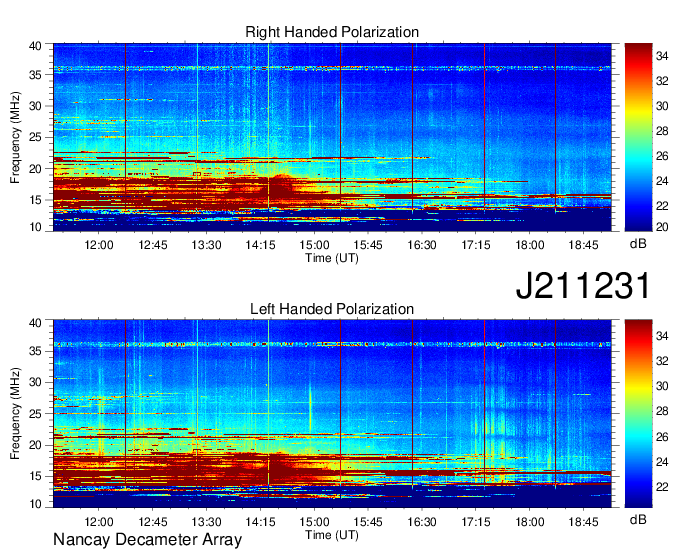The height and width of the screenshot is (552, 680).
Task: Click 18:45 tick on Right Handed time axis
Action: click(583, 245)
